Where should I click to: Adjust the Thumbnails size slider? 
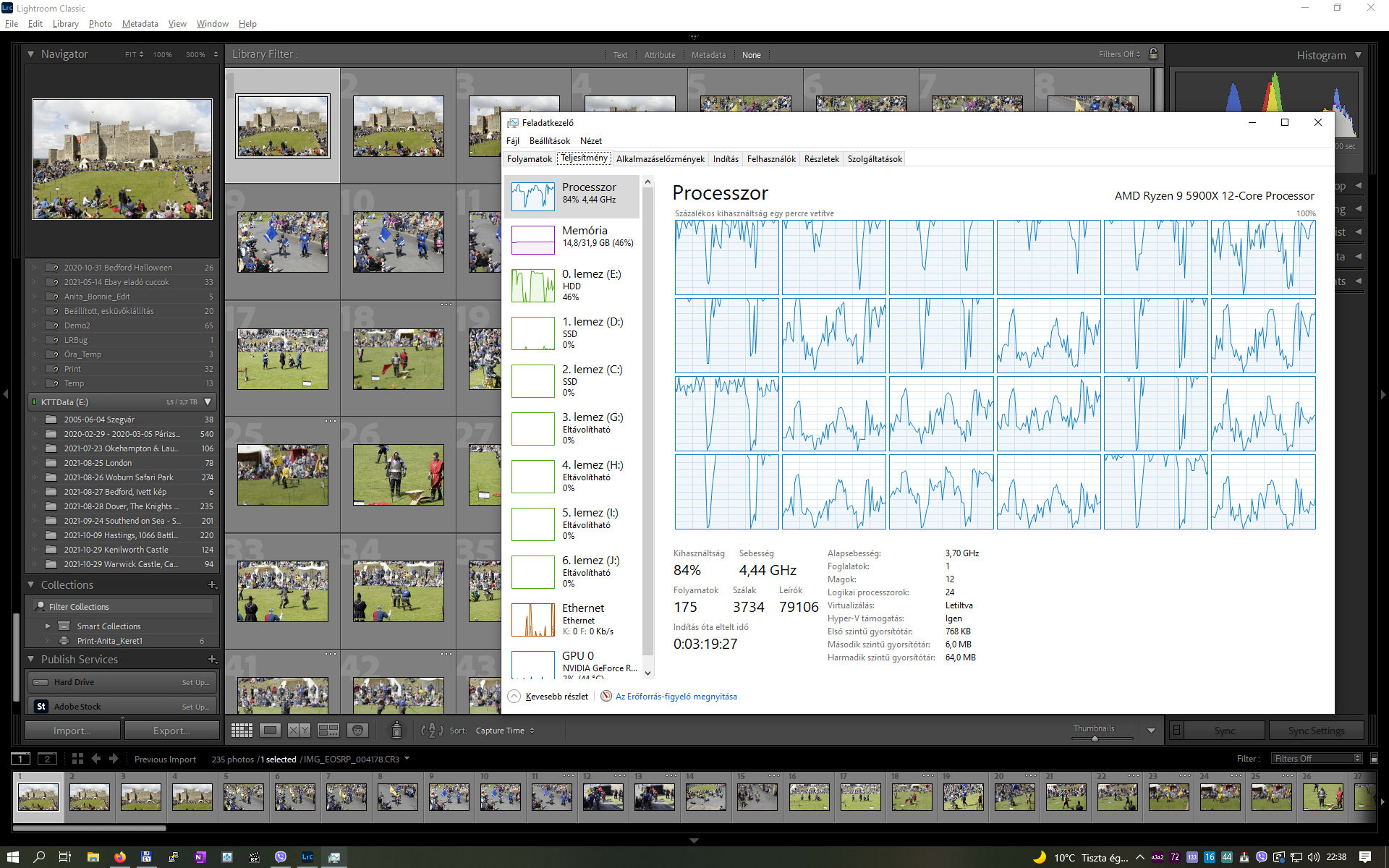(1095, 738)
